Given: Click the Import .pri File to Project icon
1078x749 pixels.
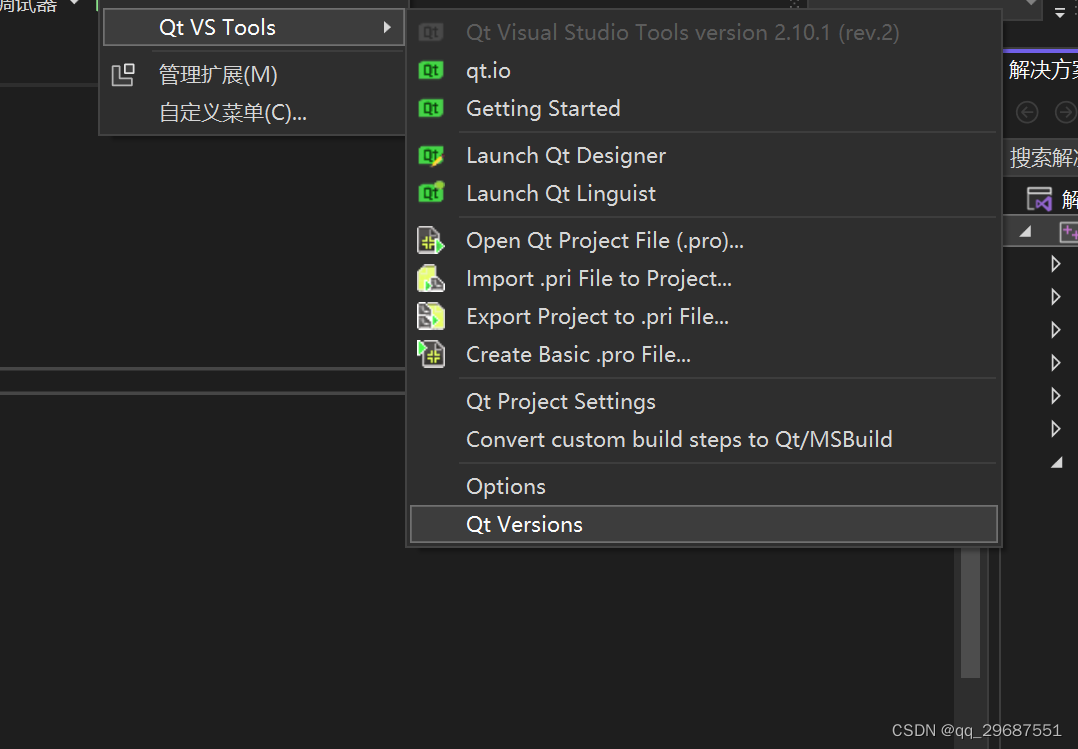Looking at the screenshot, I should [431, 278].
